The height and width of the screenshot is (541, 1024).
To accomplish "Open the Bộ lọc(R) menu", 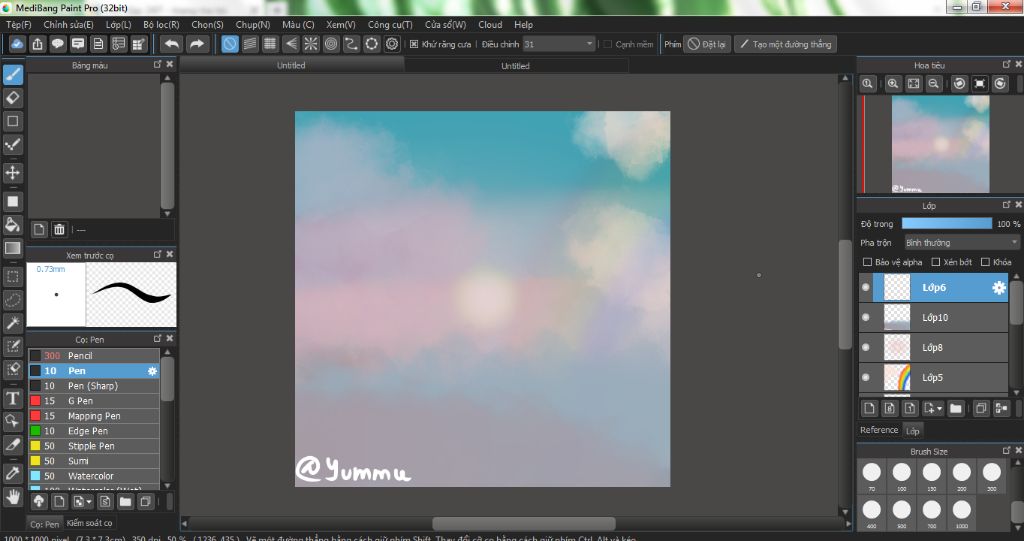I will point(161,24).
